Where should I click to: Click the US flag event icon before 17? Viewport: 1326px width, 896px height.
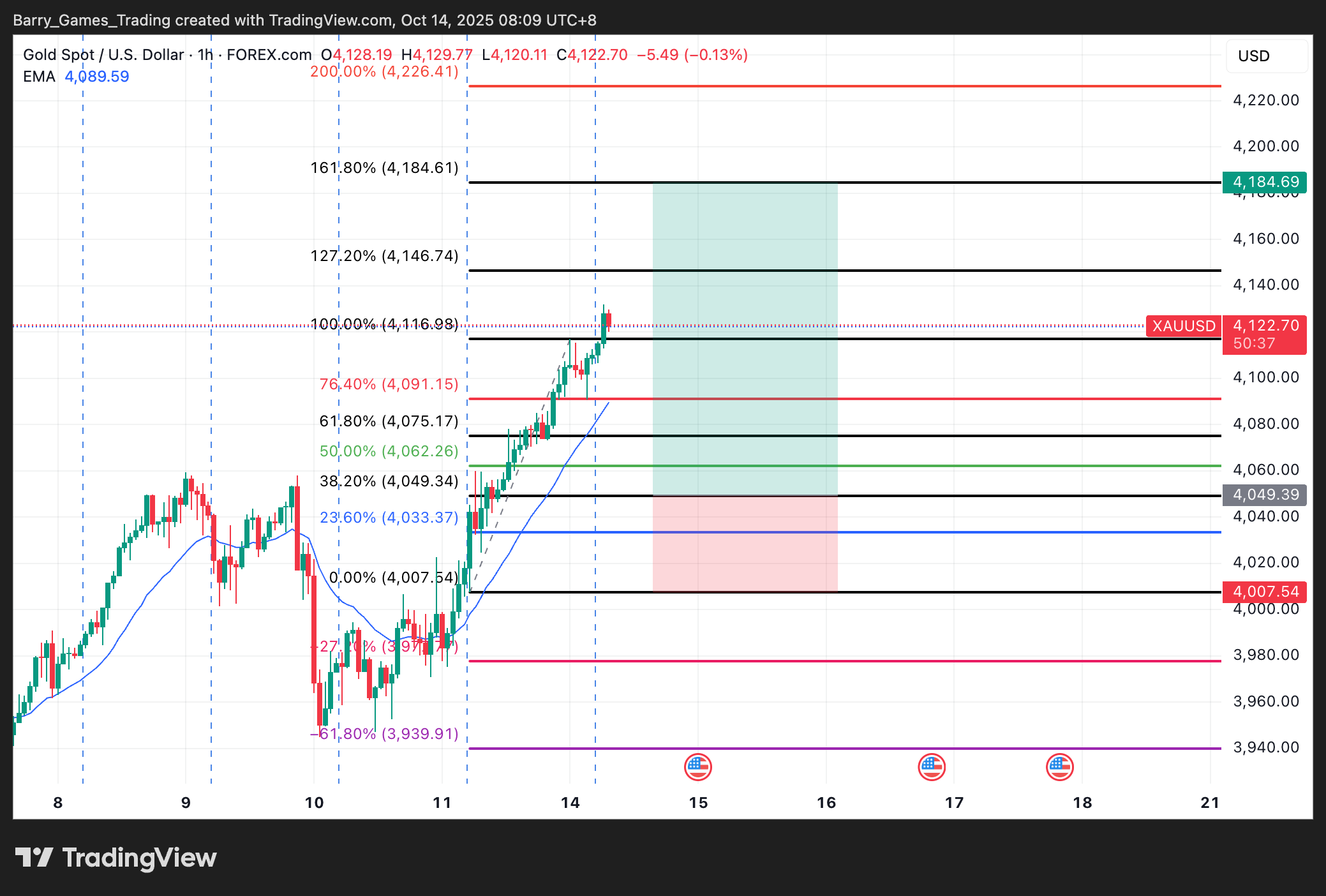[x=931, y=766]
